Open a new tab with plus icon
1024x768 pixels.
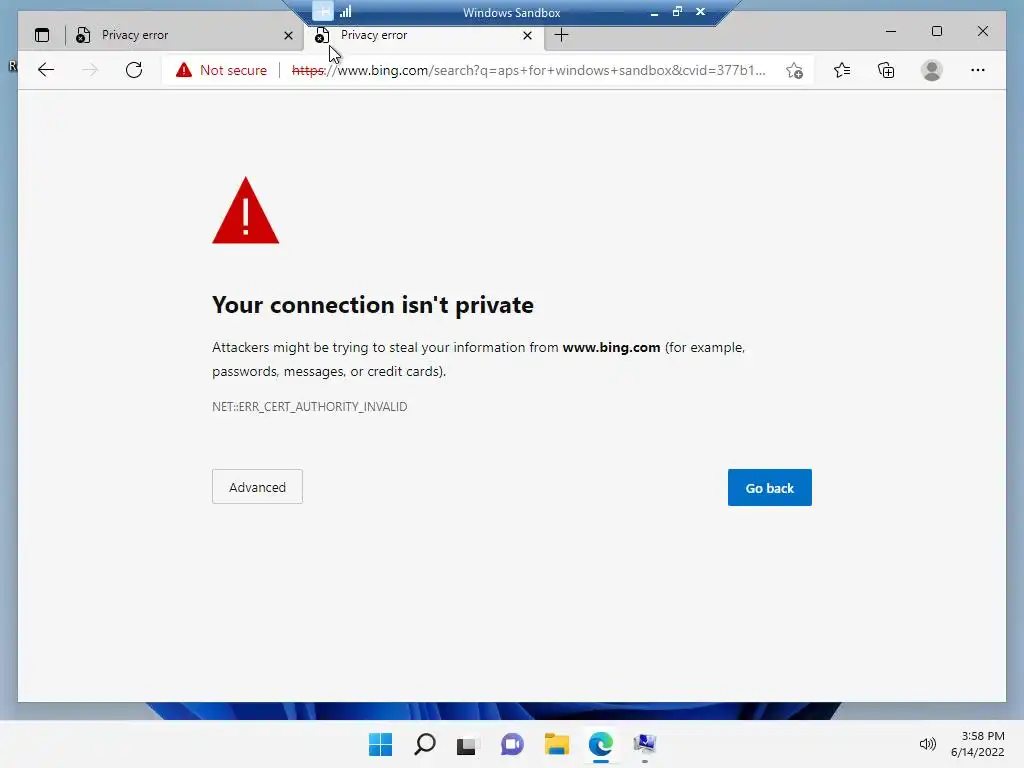click(561, 35)
